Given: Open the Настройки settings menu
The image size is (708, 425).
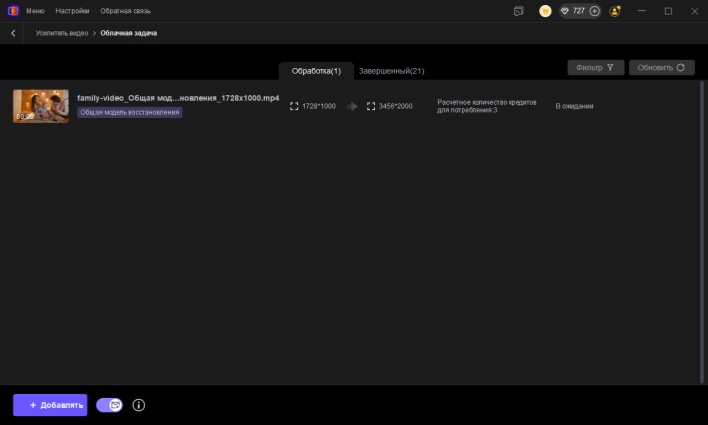Looking at the screenshot, I should pos(73,11).
